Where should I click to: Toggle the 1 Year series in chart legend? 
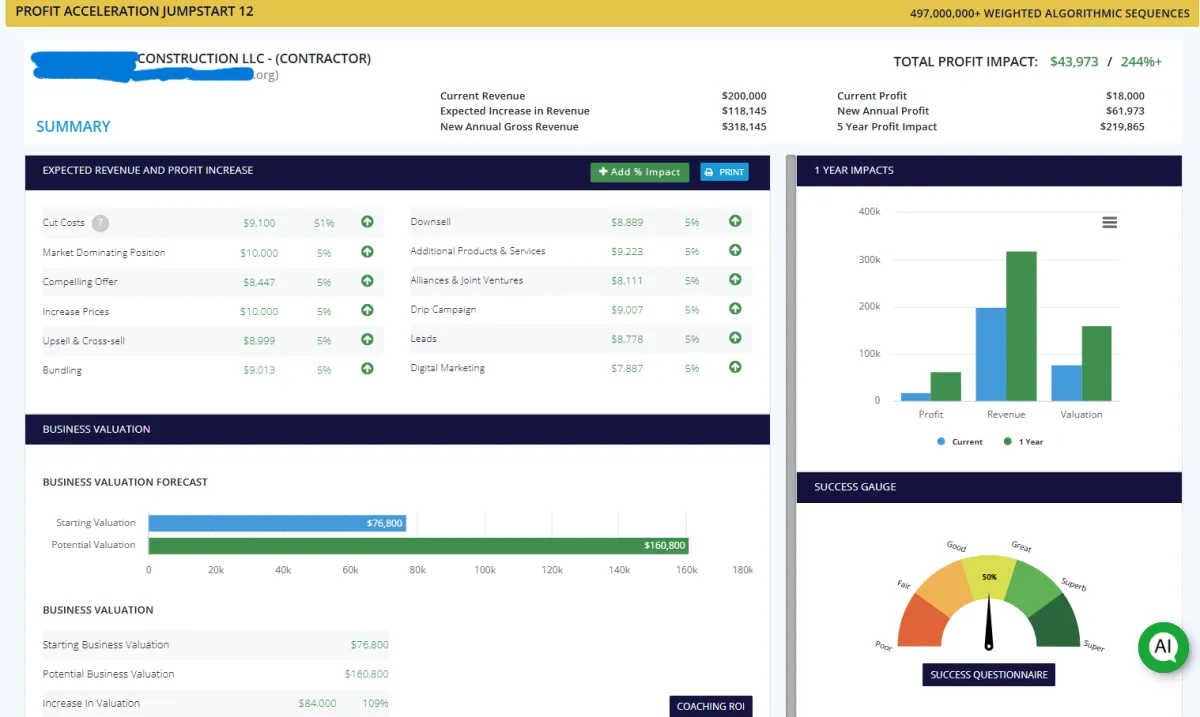click(1023, 441)
